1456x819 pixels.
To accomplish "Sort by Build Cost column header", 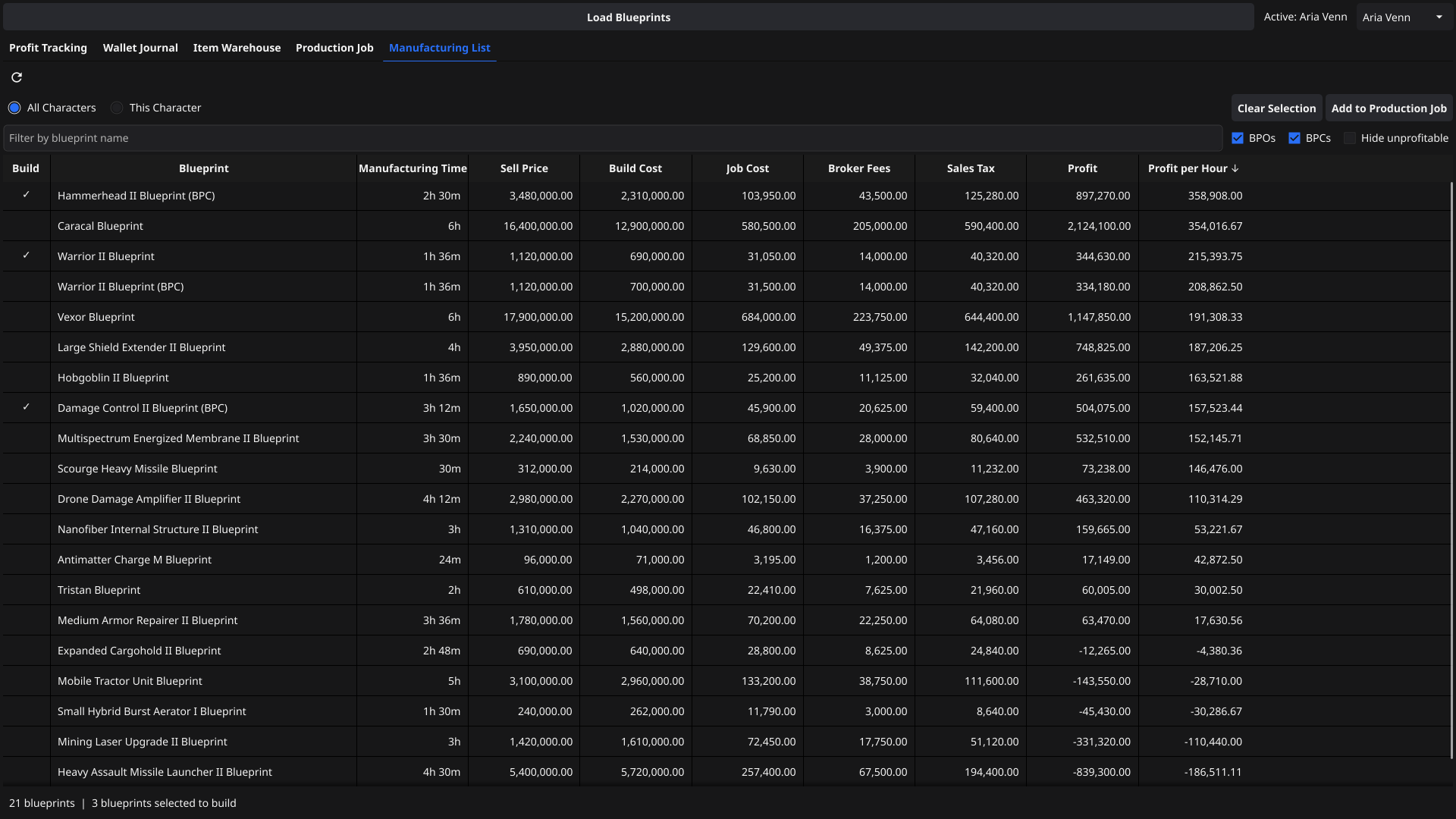I will click(635, 168).
